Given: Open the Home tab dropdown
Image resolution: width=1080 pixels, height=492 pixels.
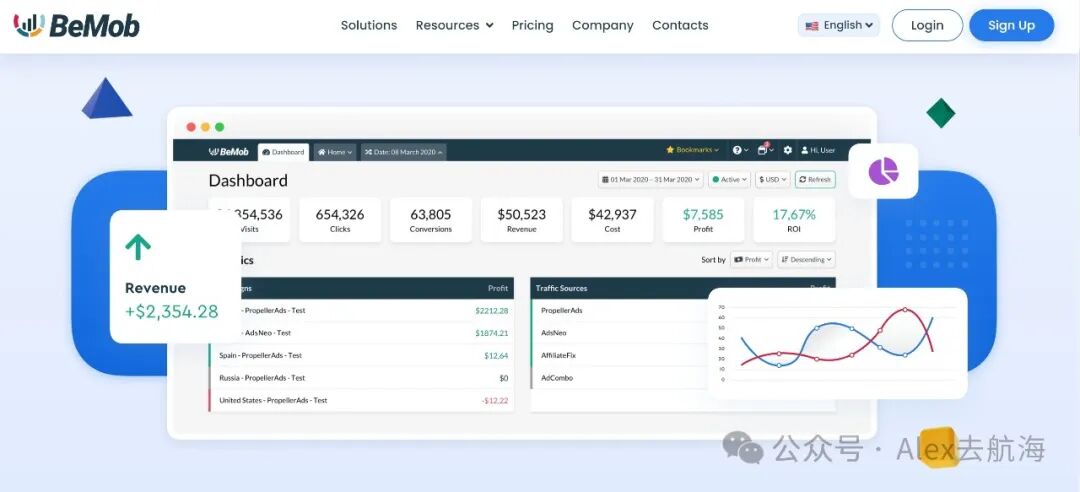Looking at the screenshot, I should tap(334, 152).
